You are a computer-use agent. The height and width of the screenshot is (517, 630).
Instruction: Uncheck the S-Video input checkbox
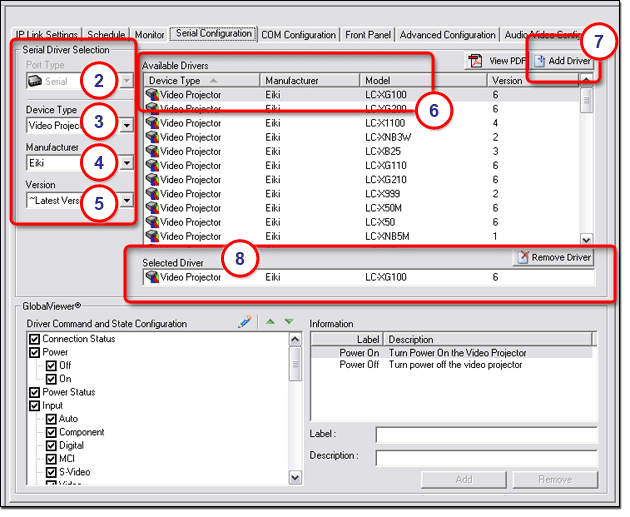51,472
